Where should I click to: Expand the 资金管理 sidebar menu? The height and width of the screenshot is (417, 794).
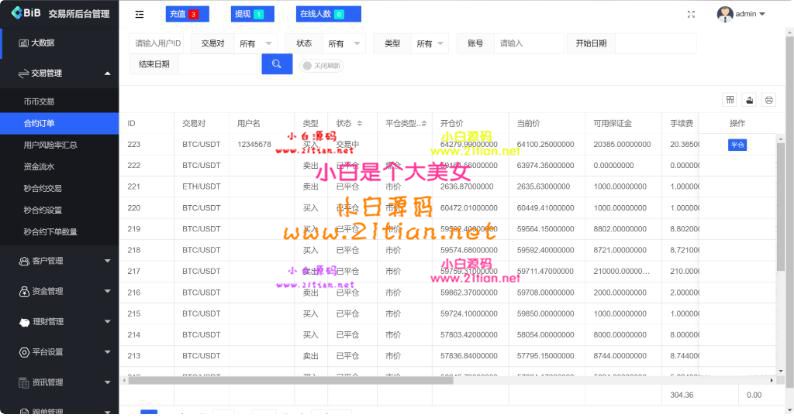coord(59,291)
